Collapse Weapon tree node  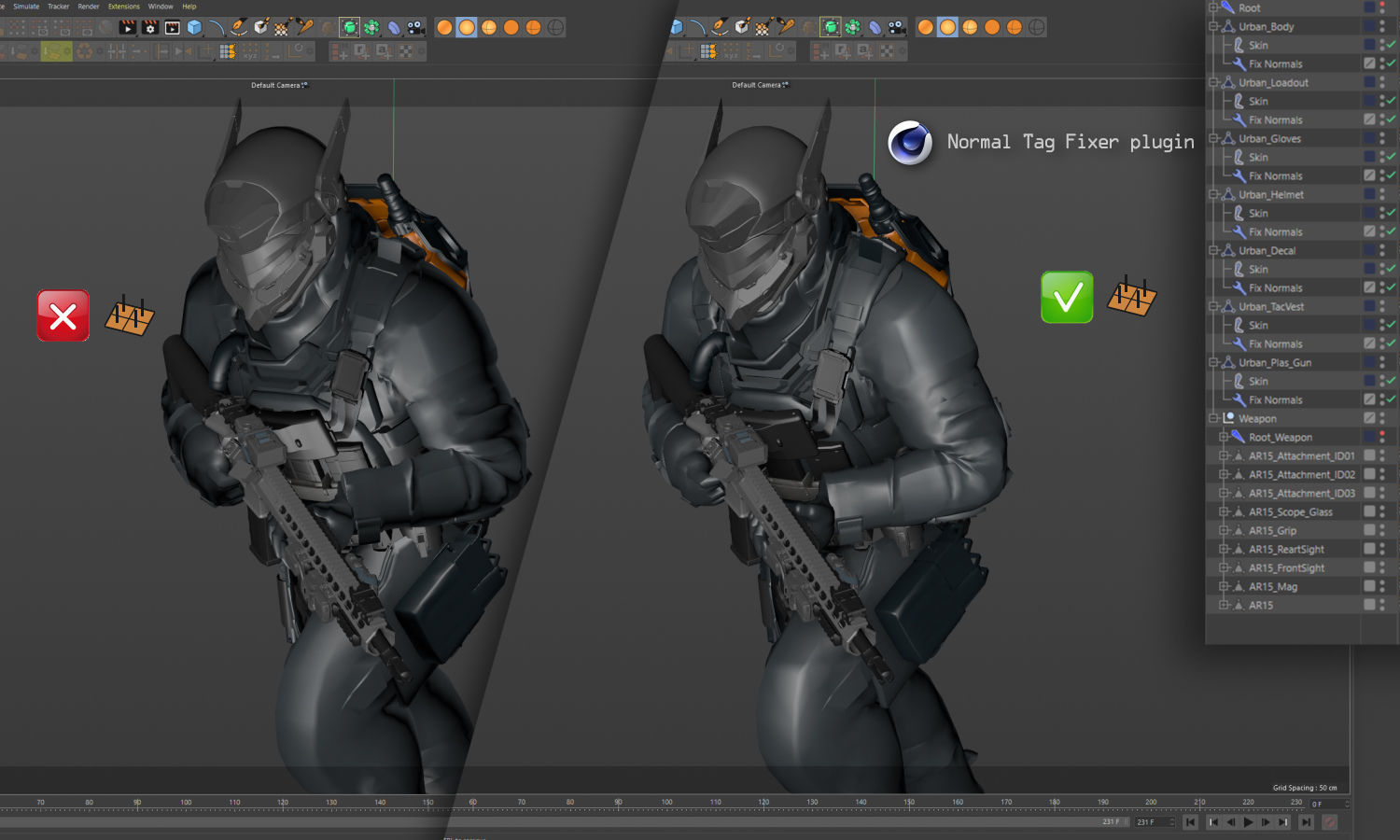pyautogui.click(x=1213, y=418)
